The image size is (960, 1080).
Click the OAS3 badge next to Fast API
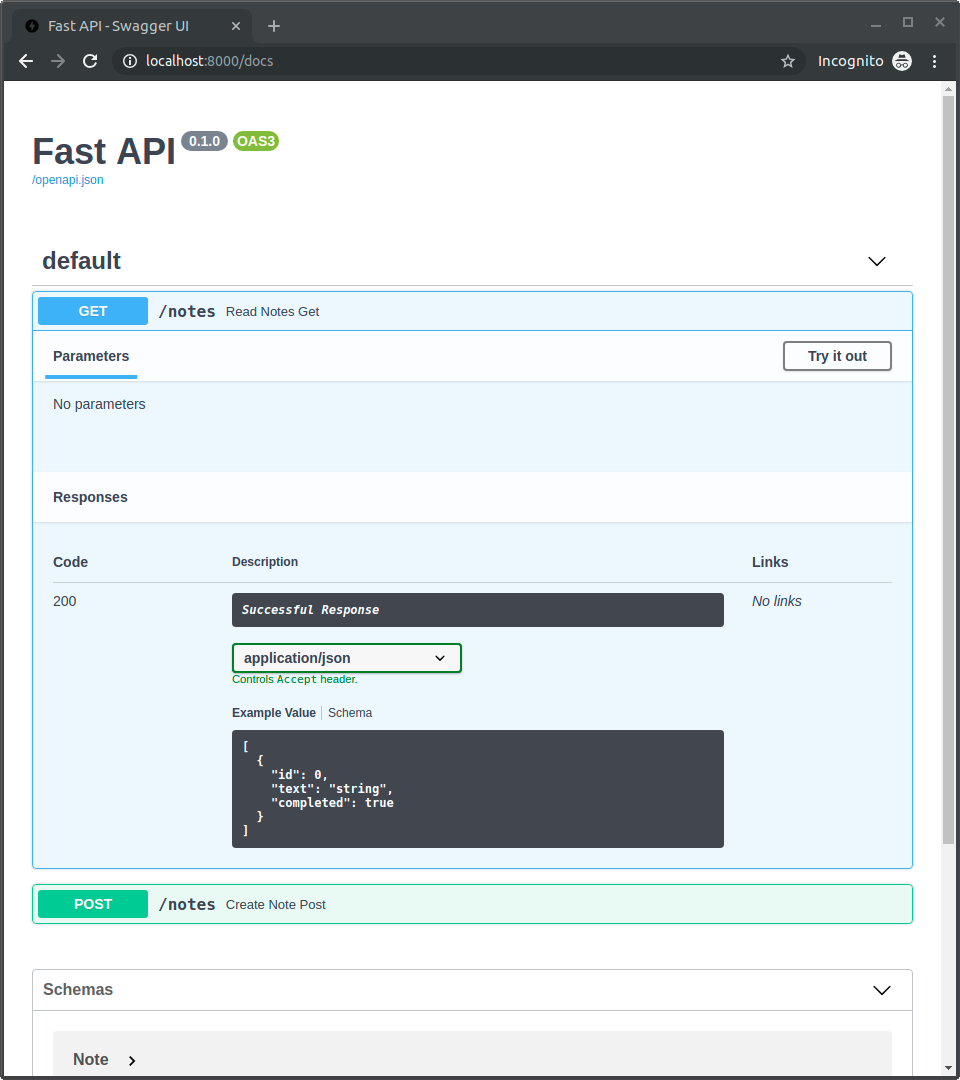coord(255,141)
